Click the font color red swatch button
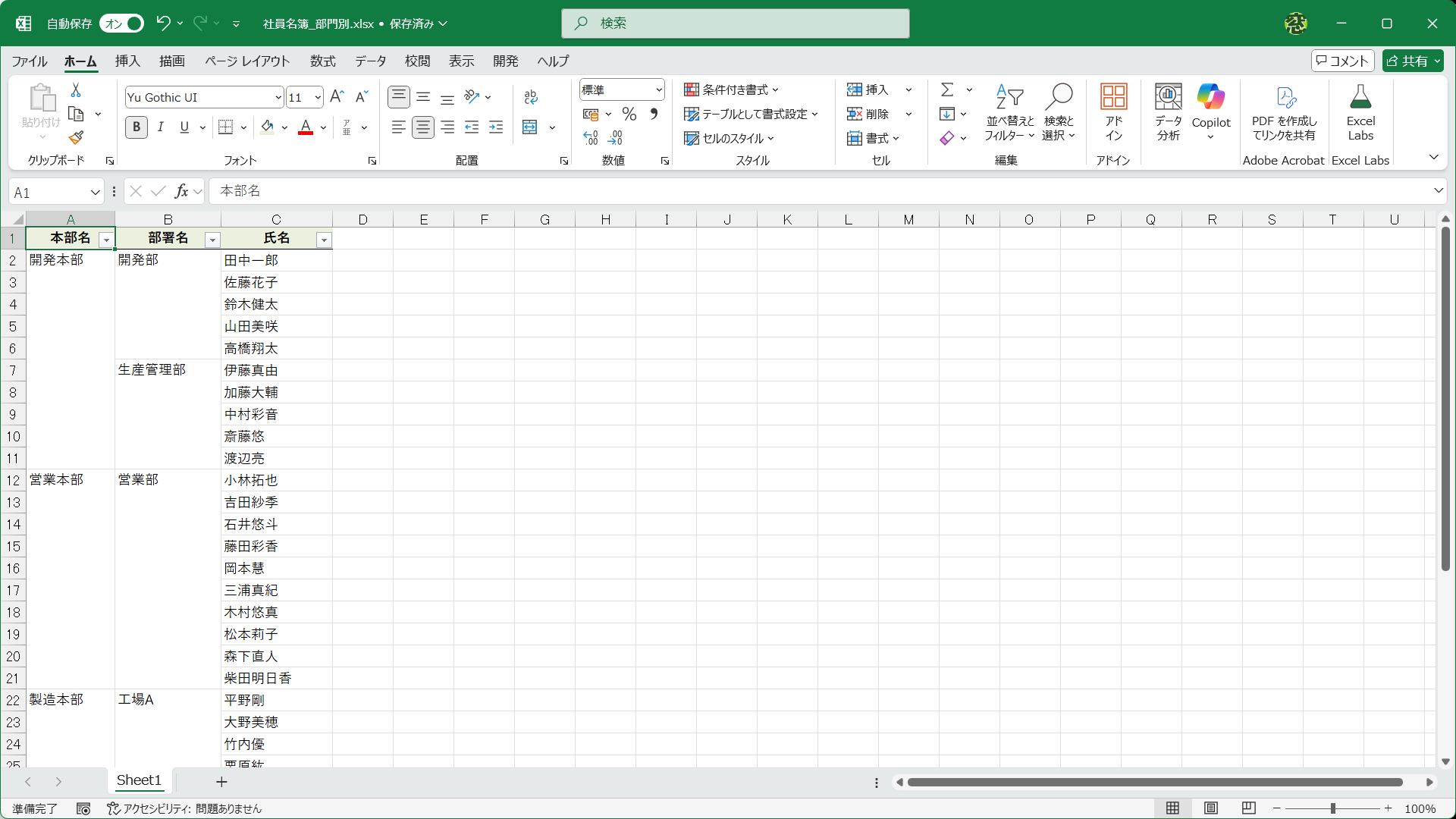The width and height of the screenshot is (1456, 819). [x=306, y=127]
